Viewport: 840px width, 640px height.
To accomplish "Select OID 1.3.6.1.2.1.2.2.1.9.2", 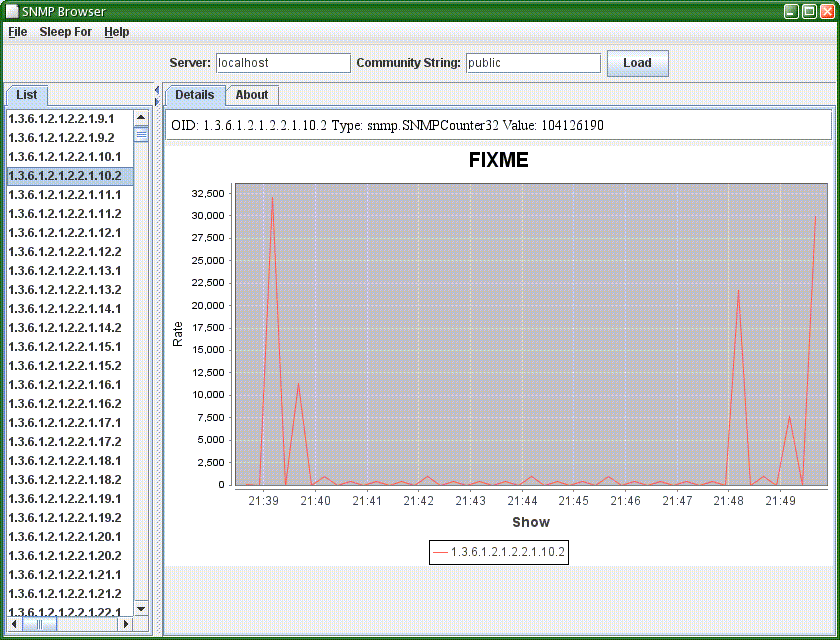I will pyautogui.click(x=70, y=138).
